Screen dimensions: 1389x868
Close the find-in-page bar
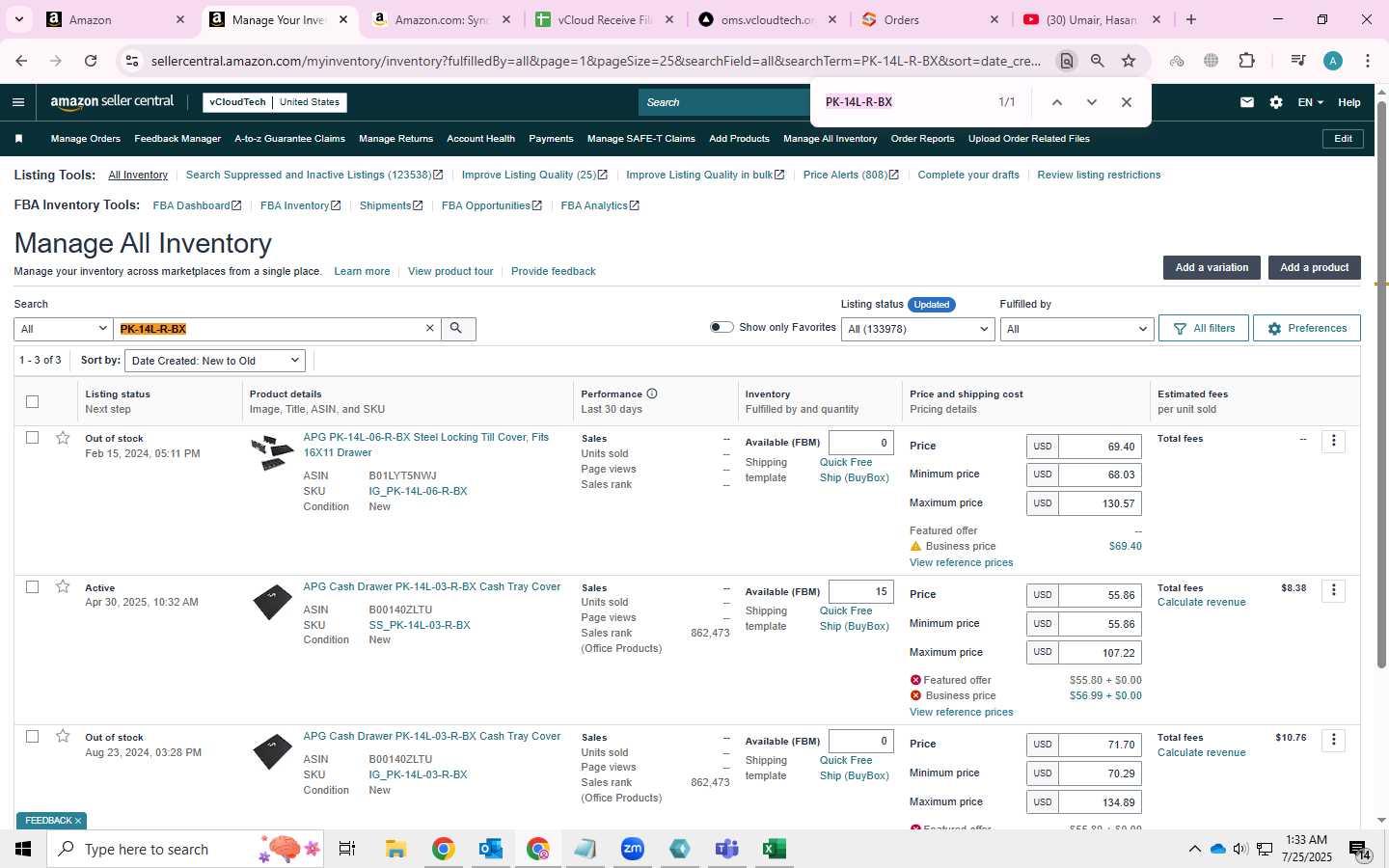point(1126,102)
